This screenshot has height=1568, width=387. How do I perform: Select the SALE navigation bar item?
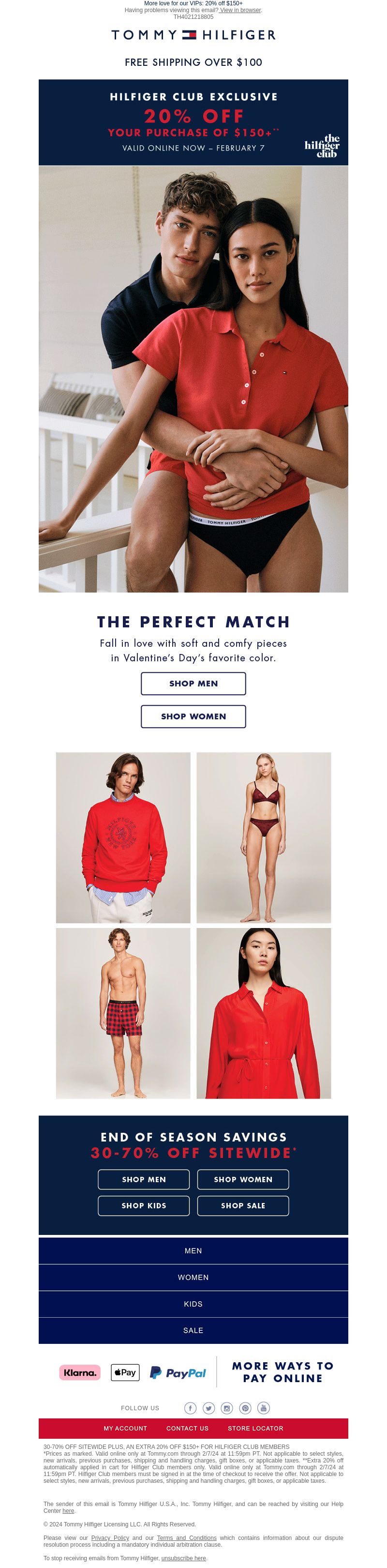tap(193, 1330)
